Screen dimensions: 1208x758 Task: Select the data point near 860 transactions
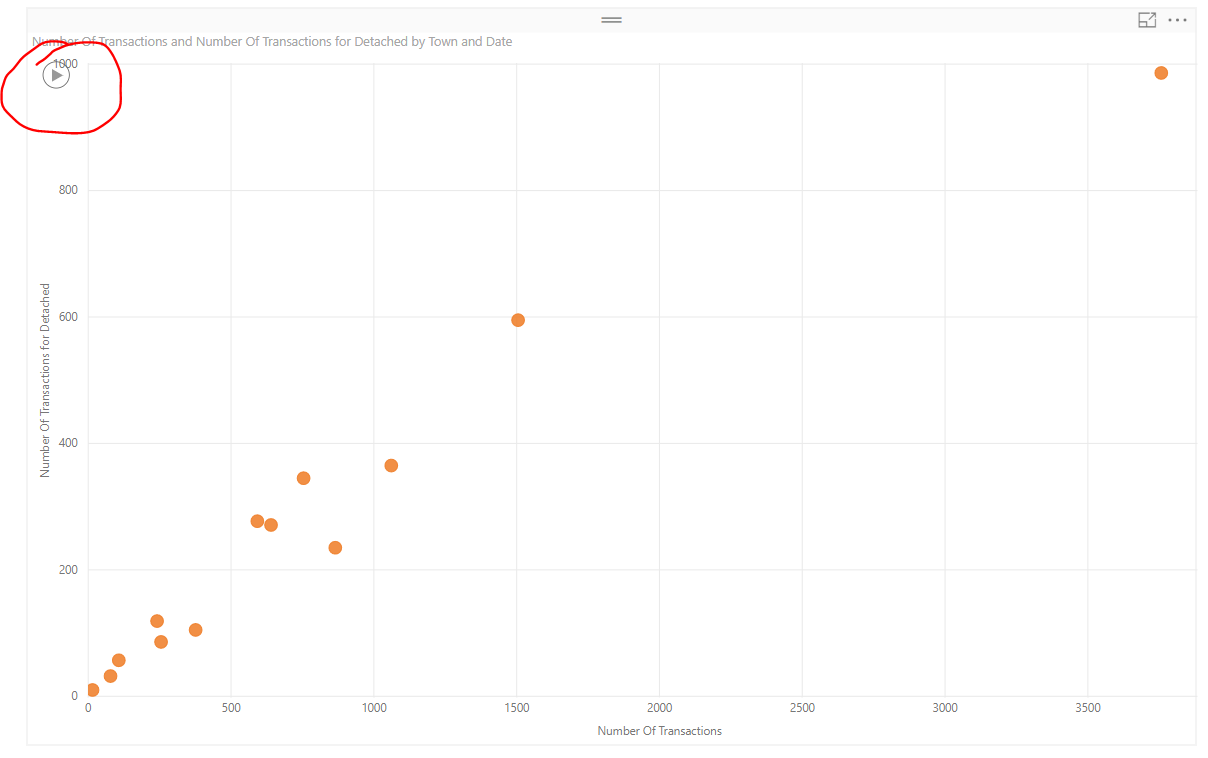[335, 548]
